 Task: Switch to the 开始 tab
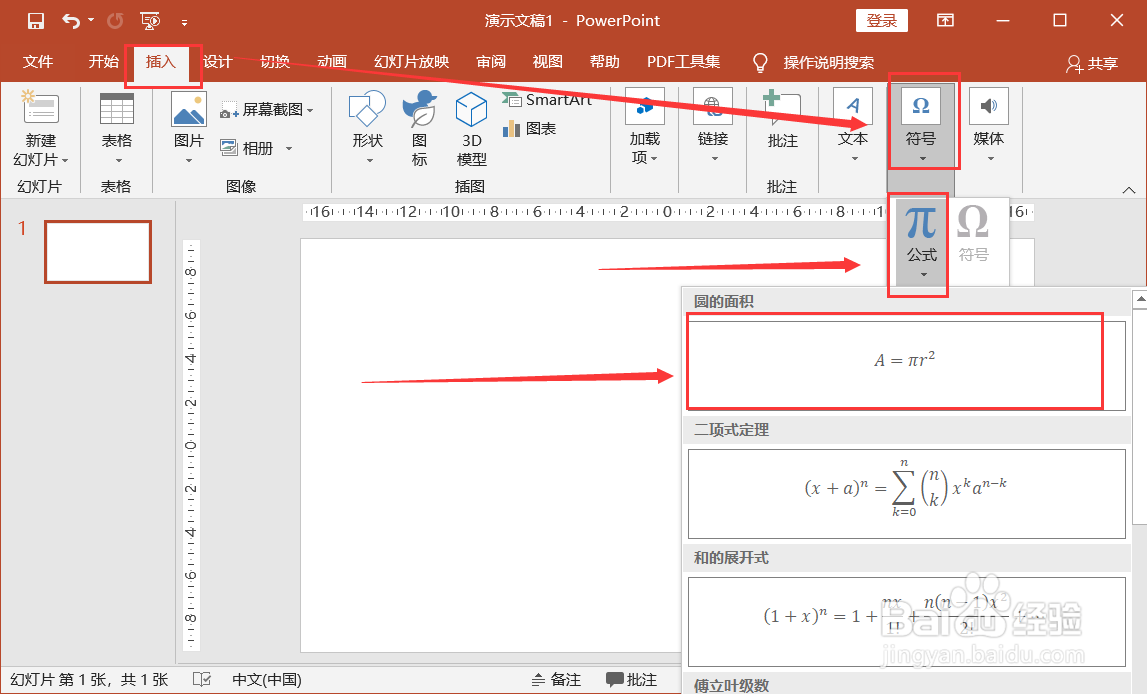[103, 62]
